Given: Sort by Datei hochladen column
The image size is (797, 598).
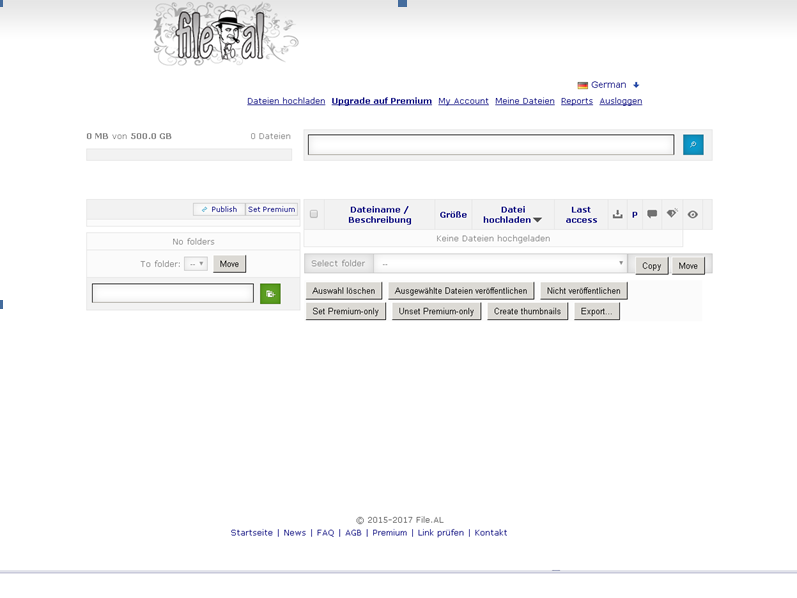Looking at the screenshot, I should tap(512, 215).
